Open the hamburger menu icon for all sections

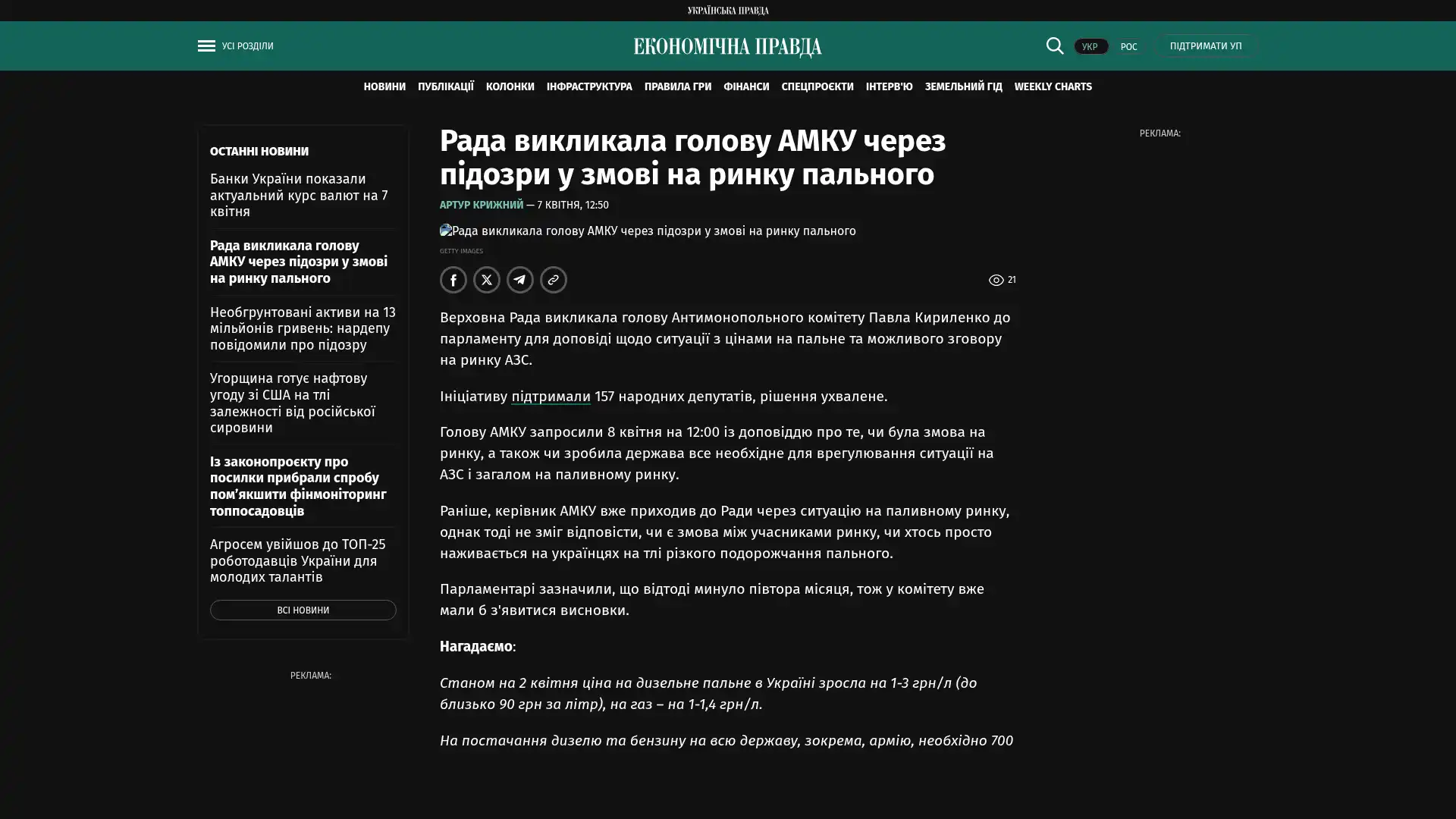206,46
